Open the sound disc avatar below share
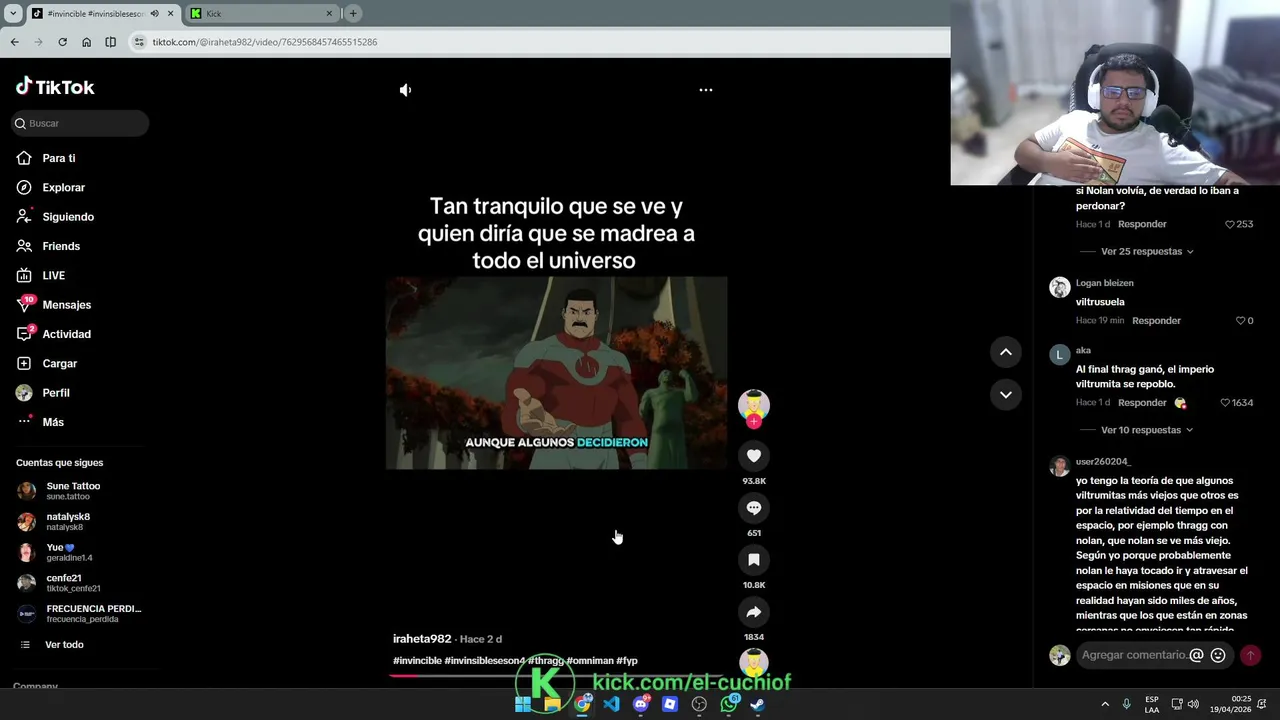This screenshot has width=1280, height=720. (754, 662)
